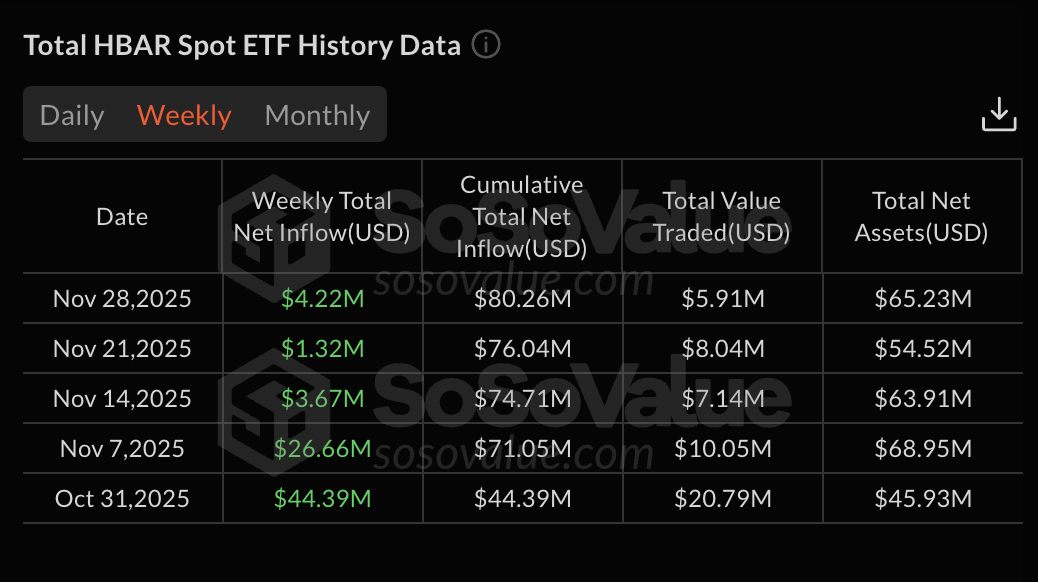This screenshot has width=1038, height=582.
Task: Select the Nov 7,2025 row date
Action: coord(121,448)
